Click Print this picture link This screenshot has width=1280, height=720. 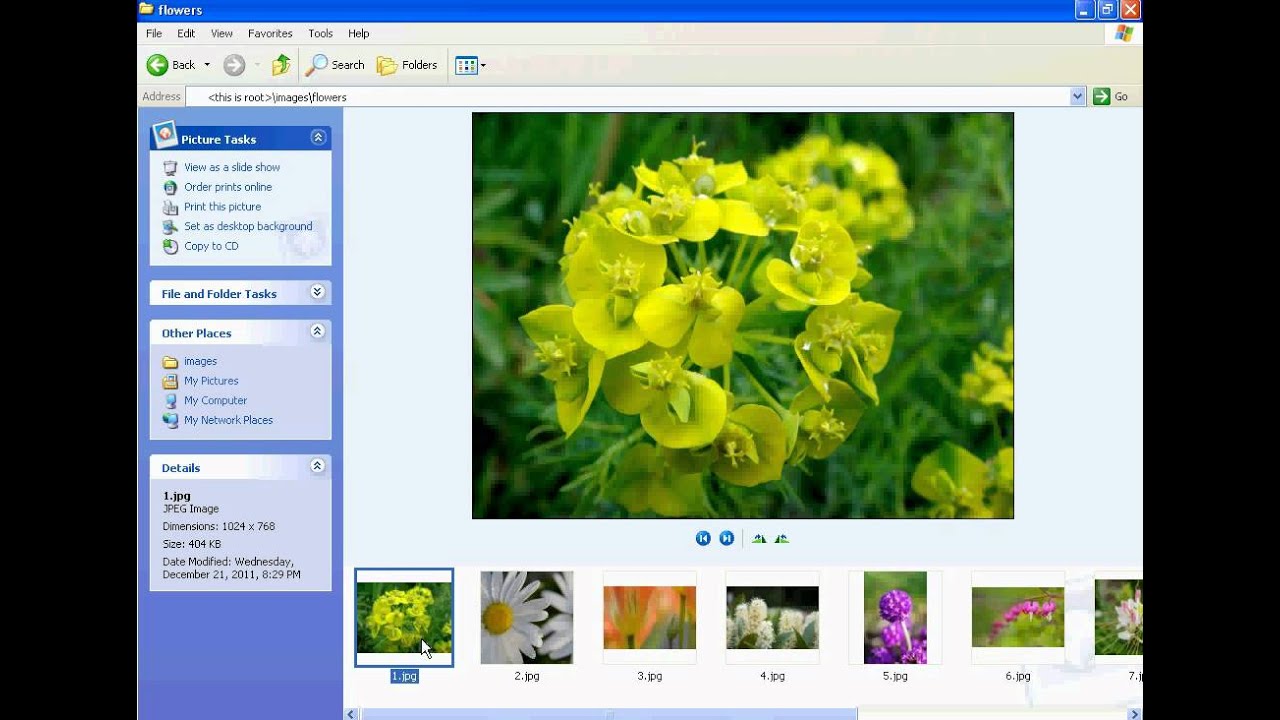click(x=222, y=207)
